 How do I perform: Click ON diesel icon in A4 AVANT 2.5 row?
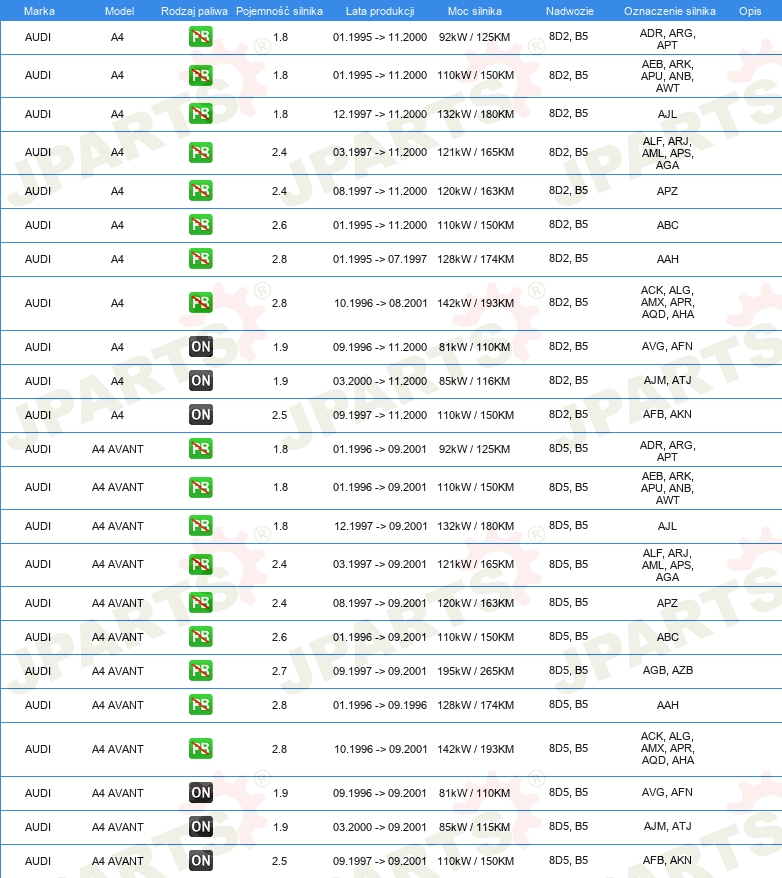[200, 861]
